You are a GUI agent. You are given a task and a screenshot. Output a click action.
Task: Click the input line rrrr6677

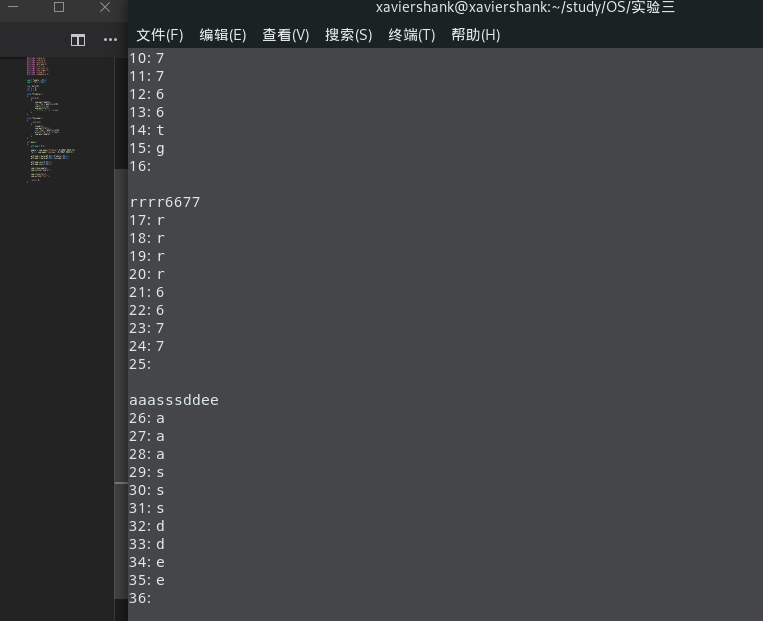[x=164, y=202]
